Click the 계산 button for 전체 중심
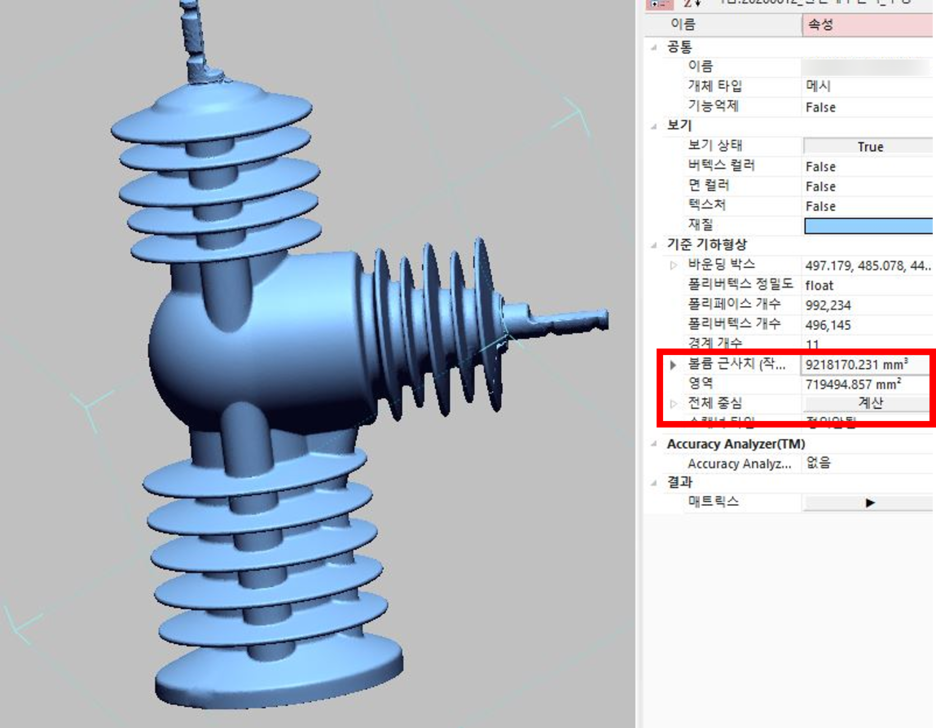936x728 pixels. [869, 403]
